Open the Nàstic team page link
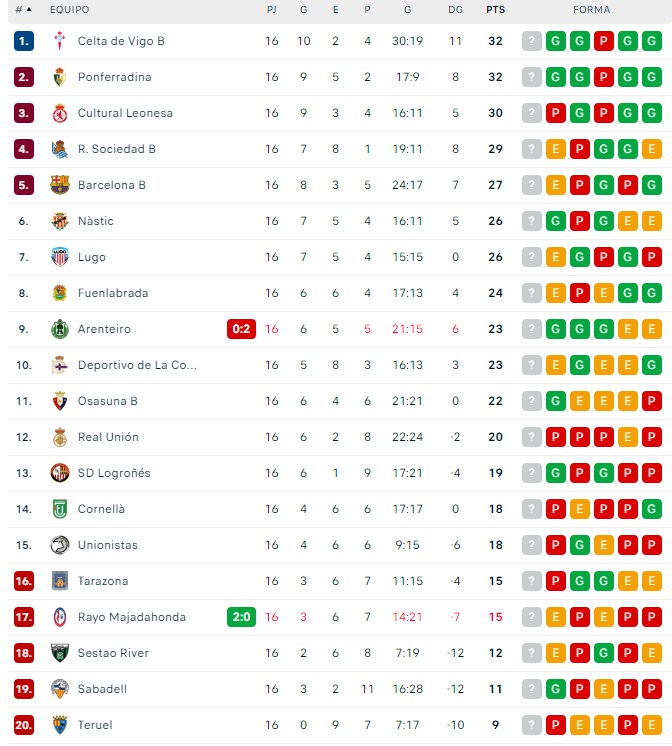 pos(96,221)
